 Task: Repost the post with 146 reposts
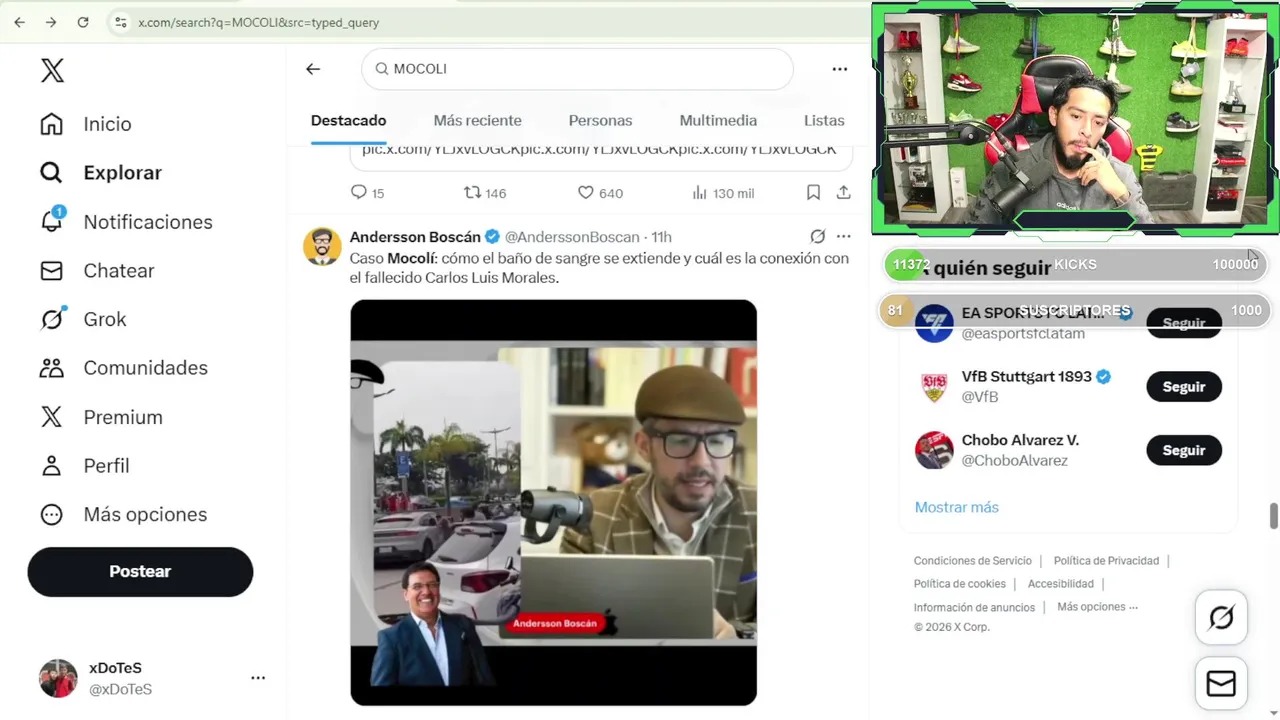pyautogui.click(x=485, y=193)
